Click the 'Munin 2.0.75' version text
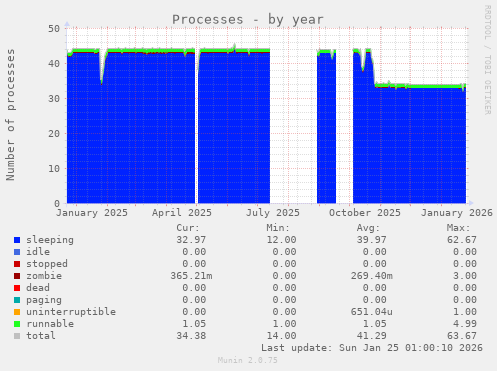 pyautogui.click(x=248, y=360)
